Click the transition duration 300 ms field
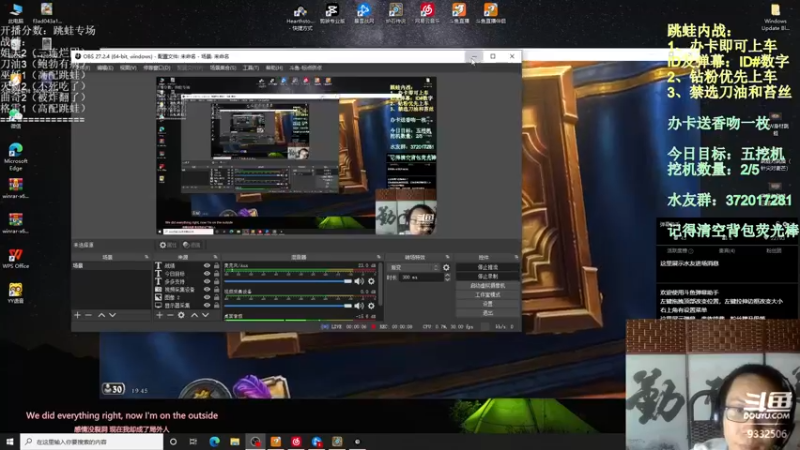800x450 pixels. click(421, 277)
